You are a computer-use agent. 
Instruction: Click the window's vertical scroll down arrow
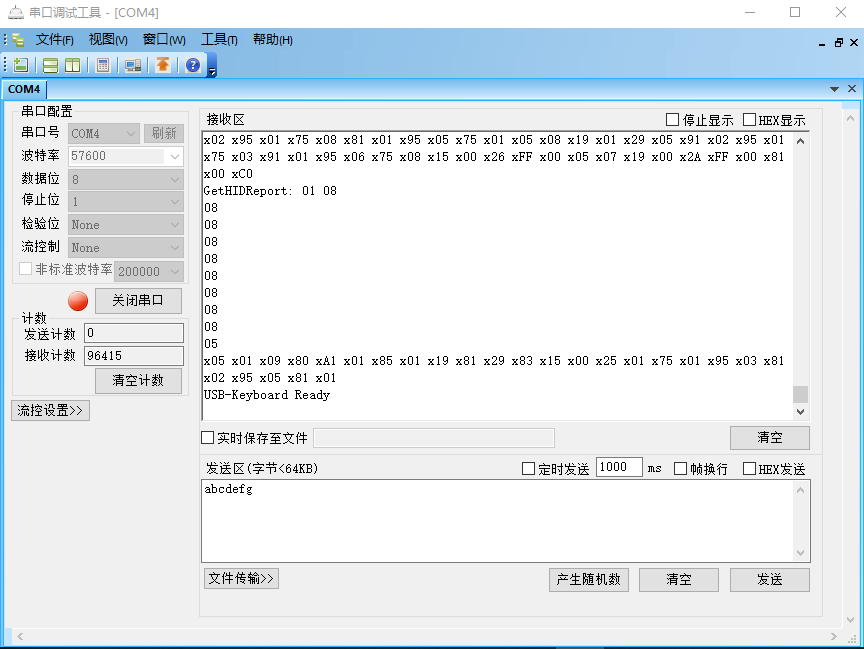(x=850, y=620)
